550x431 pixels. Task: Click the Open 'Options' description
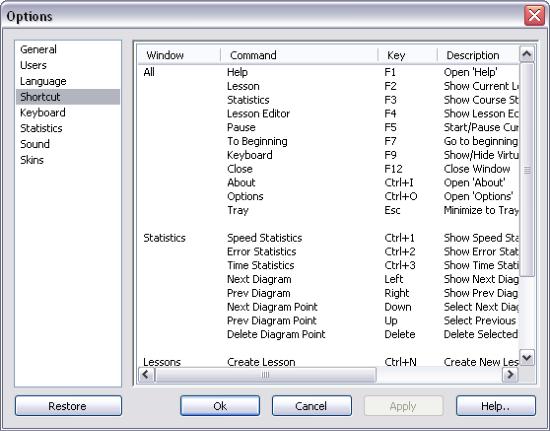tap(478, 196)
